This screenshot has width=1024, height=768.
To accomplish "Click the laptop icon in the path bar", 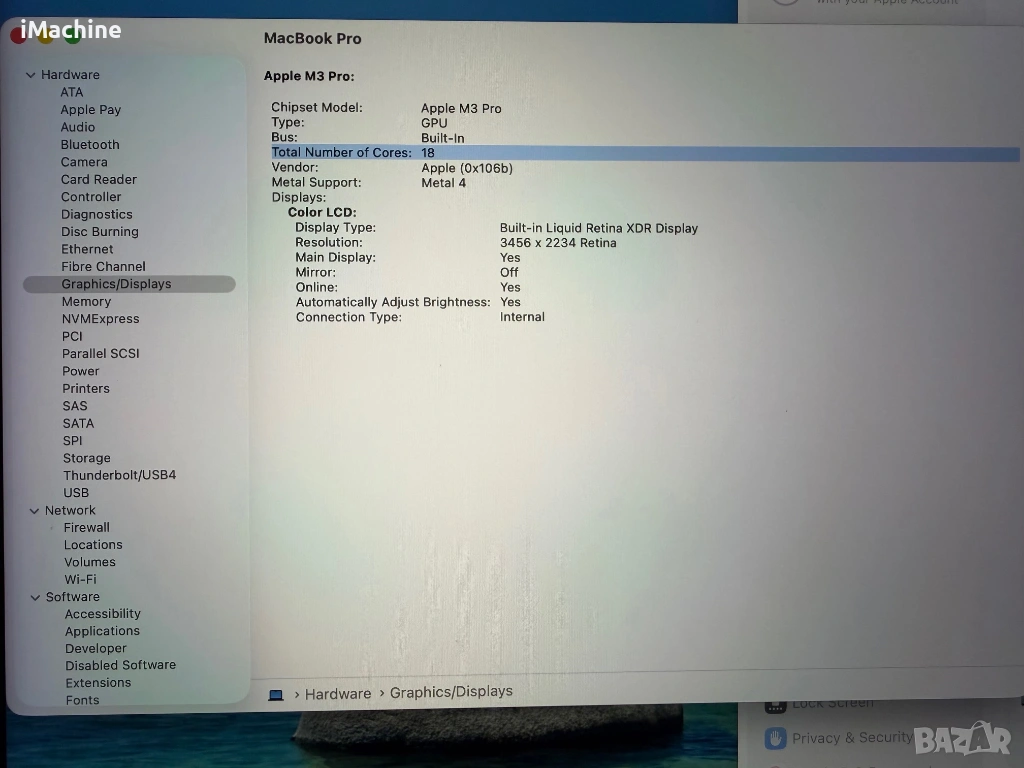I will click(x=277, y=695).
